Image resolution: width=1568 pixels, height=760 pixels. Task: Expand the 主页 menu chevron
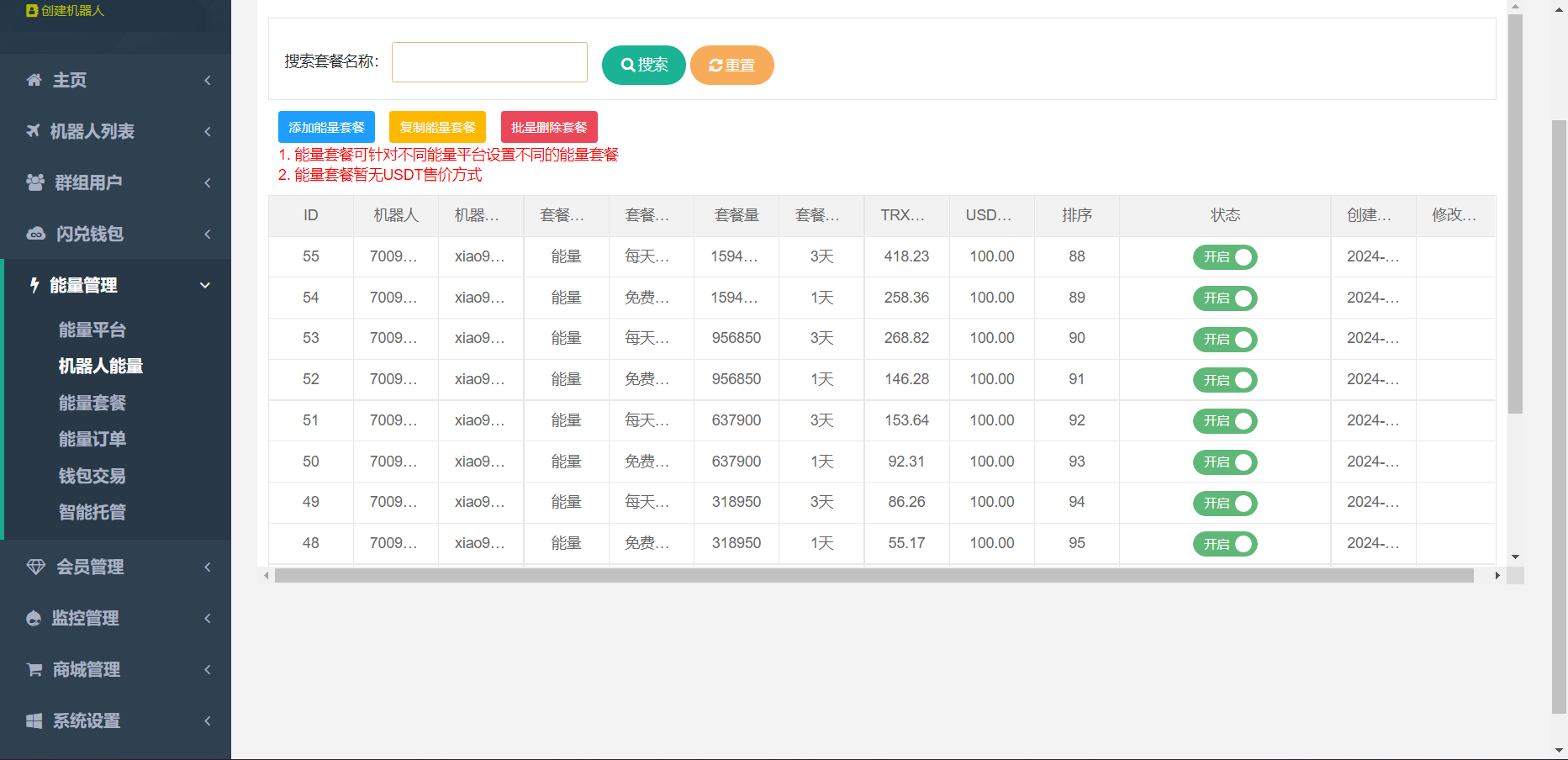(x=208, y=80)
